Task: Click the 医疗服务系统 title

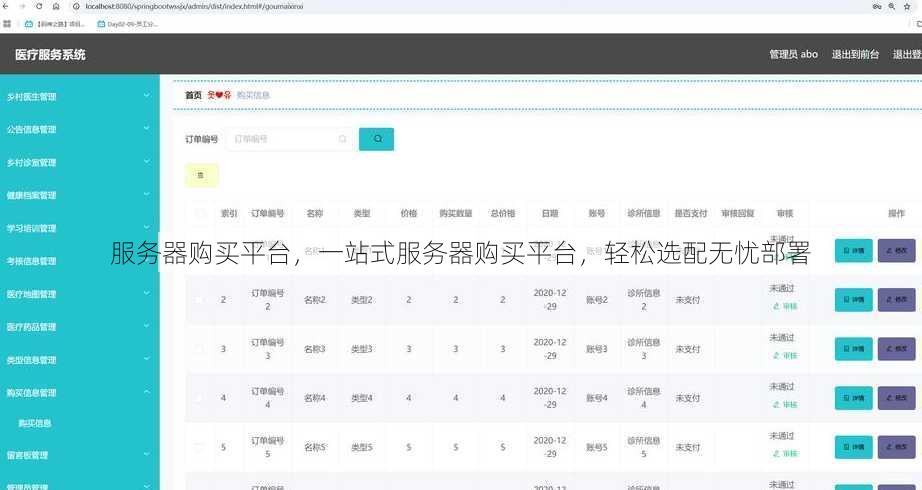Action: [x=50, y=55]
